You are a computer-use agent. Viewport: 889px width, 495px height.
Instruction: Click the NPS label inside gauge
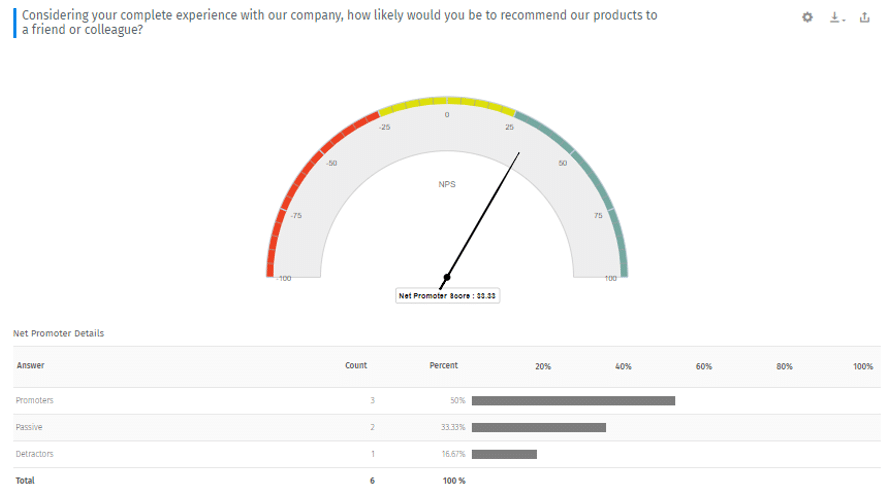coord(447,184)
